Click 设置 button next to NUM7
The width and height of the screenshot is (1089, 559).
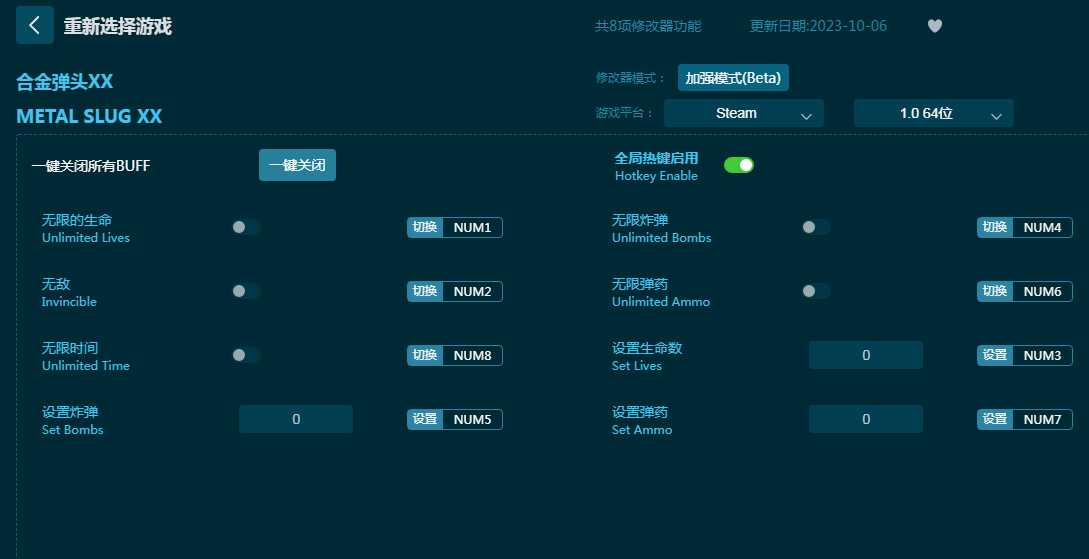tap(995, 419)
